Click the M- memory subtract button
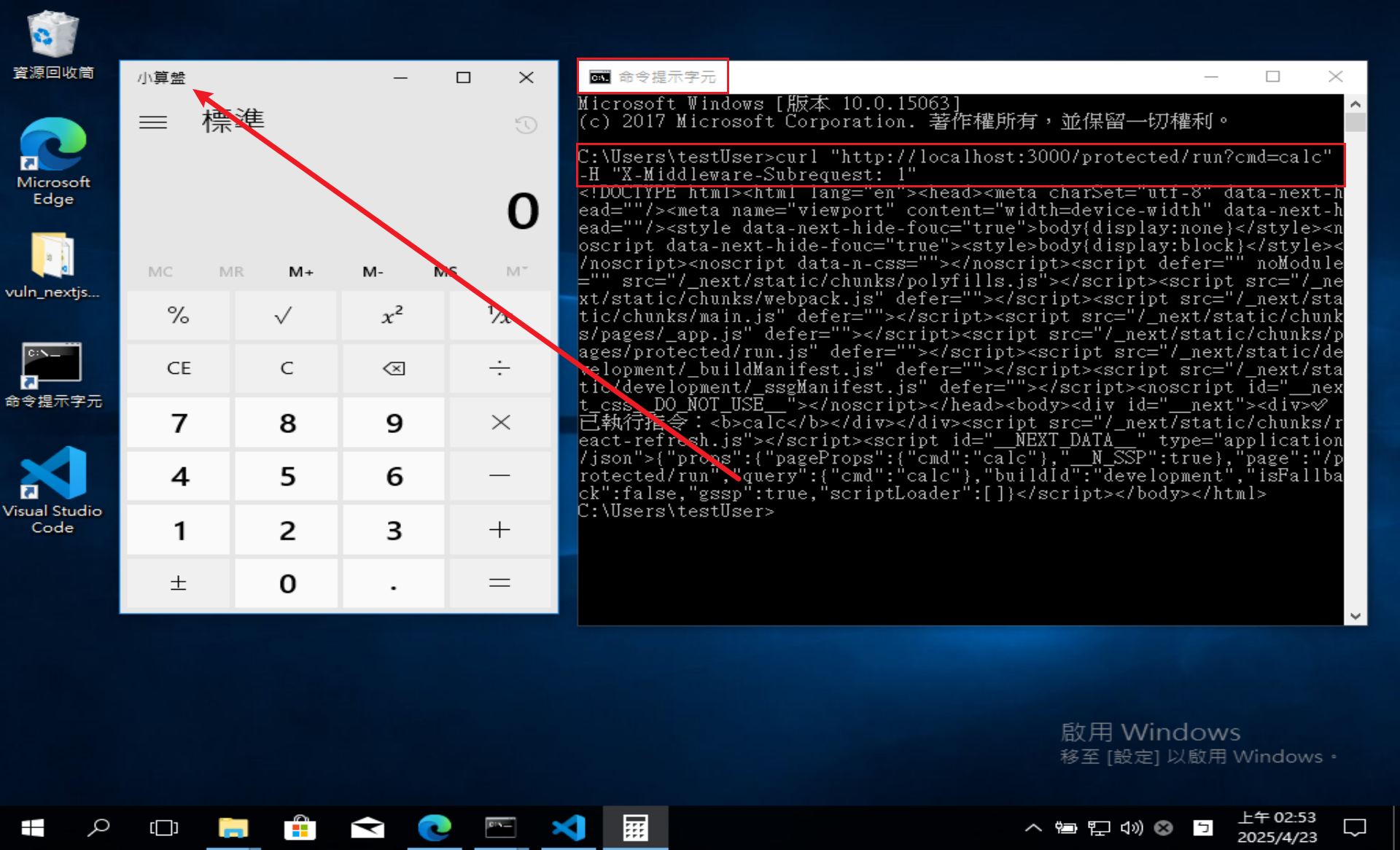The image size is (1400, 850). tap(373, 272)
